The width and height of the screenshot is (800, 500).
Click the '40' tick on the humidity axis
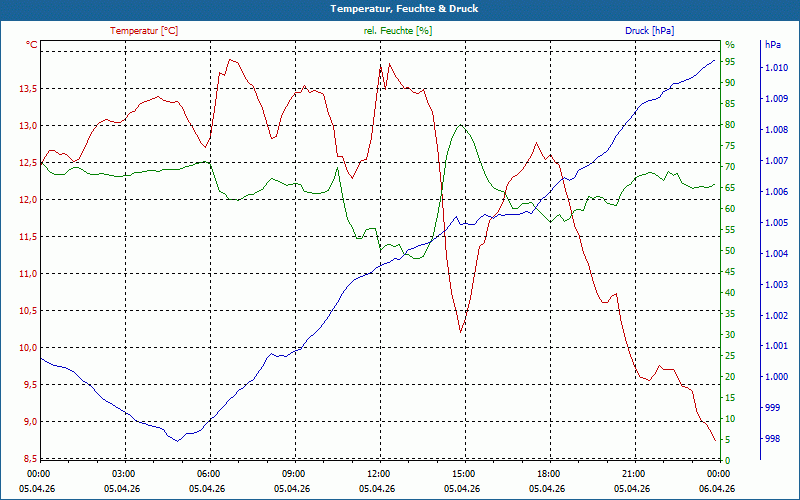tap(730, 293)
